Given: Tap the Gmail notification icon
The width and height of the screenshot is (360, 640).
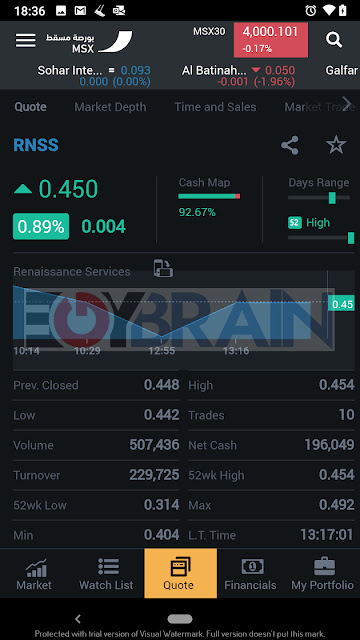Looking at the screenshot, I should [80, 11].
